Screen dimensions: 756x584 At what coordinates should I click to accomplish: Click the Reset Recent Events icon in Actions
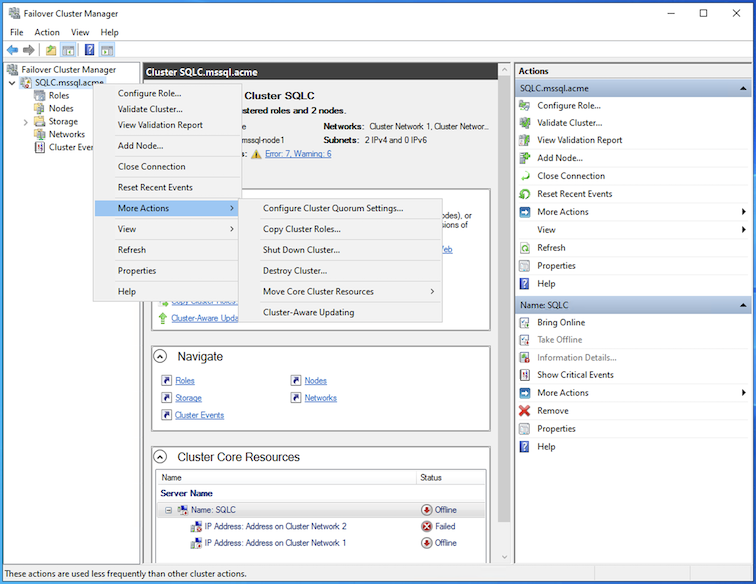coord(525,194)
